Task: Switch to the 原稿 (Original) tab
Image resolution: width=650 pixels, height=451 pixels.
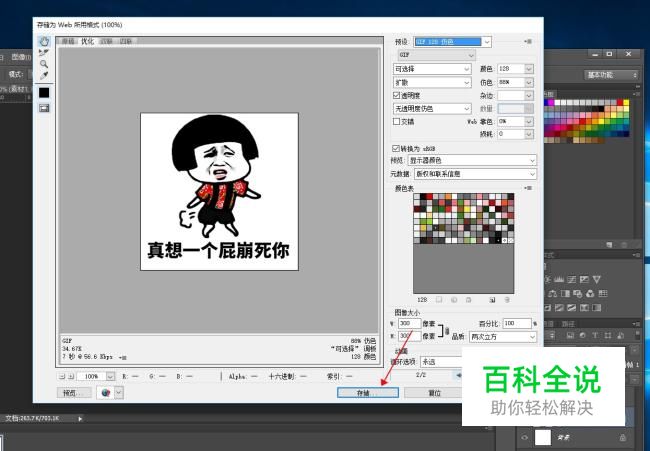Action: pyautogui.click(x=68, y=41)
